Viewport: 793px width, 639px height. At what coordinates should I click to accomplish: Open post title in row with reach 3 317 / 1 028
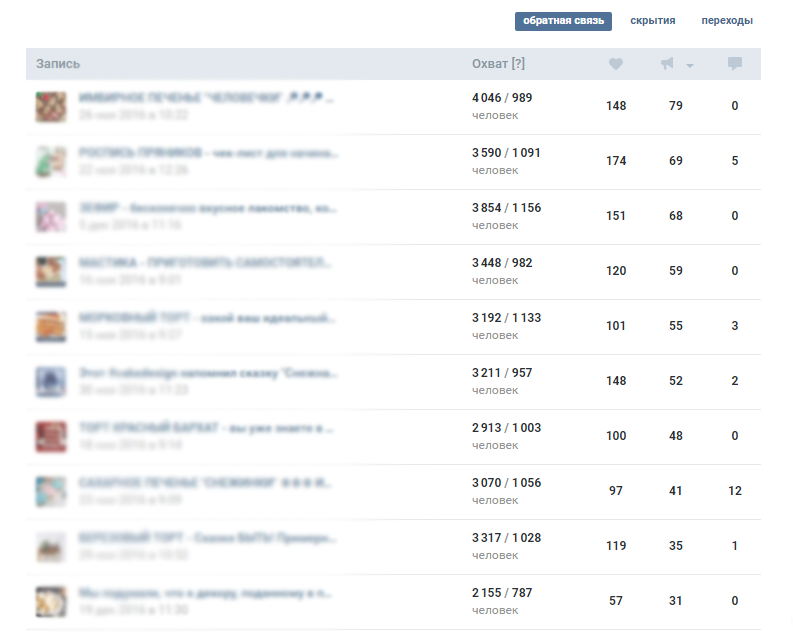click(x=207, y=538)
